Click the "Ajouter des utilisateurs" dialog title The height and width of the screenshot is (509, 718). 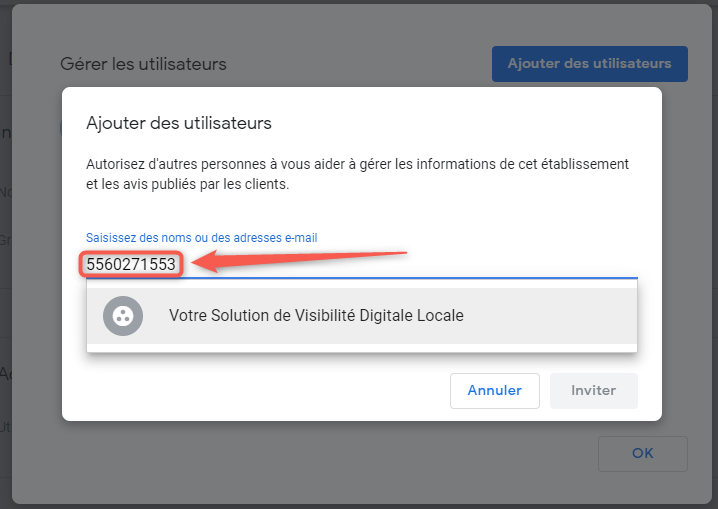179,123
